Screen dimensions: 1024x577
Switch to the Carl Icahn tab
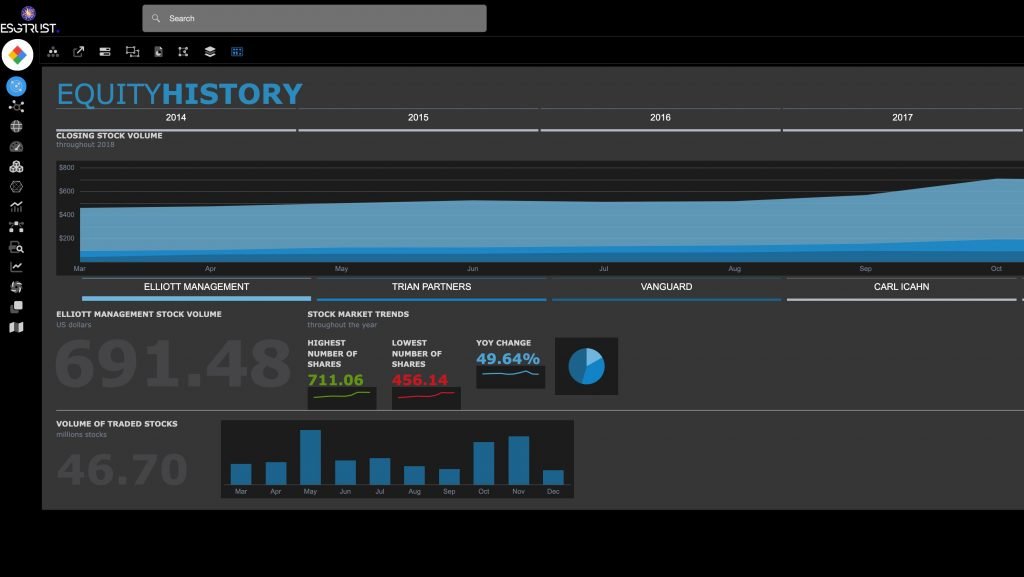(901, 288)
